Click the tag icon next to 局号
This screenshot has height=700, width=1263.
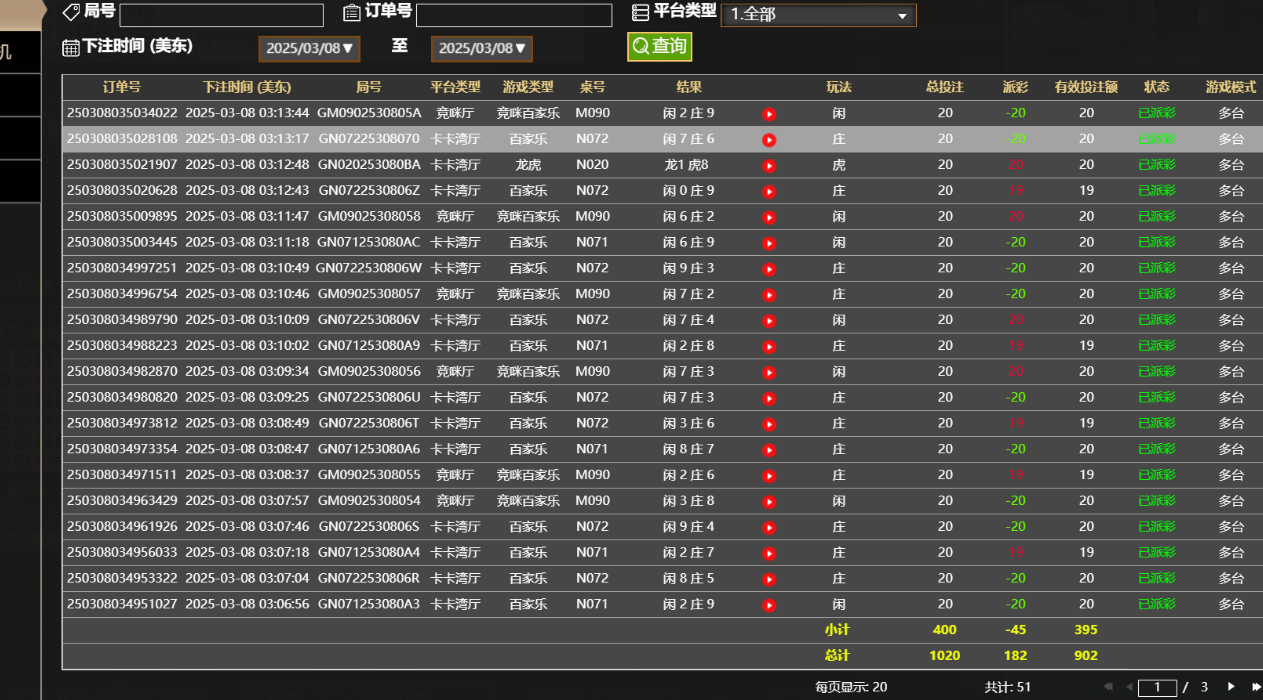click(x=71, y=12)
